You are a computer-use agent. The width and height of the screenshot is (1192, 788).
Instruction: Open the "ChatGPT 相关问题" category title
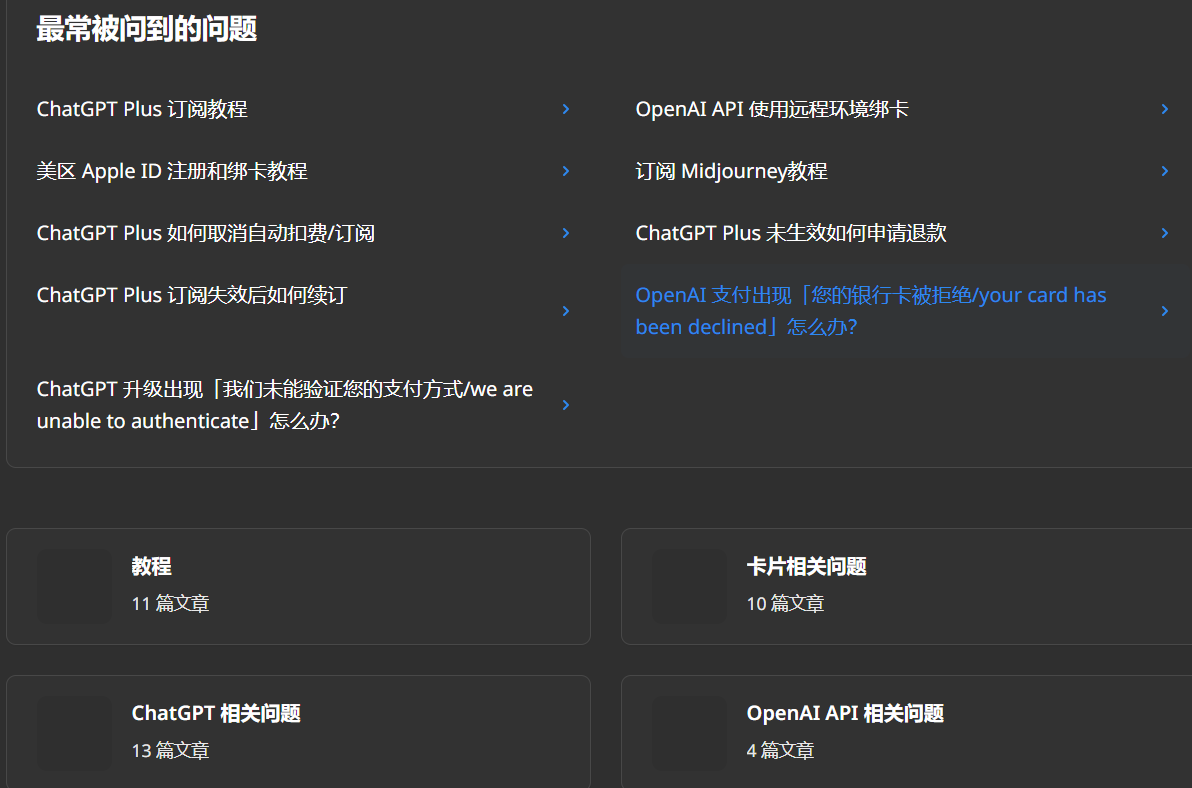coord(216,714)
